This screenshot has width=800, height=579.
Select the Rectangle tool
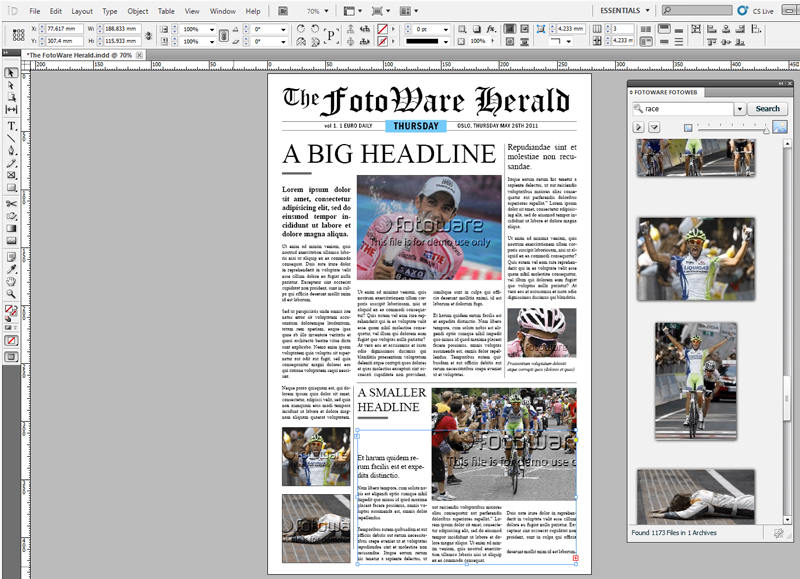[11, 187]
